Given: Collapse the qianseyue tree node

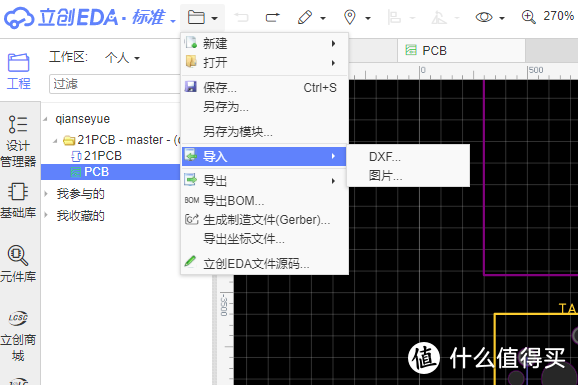Looking at the screenshot, I should (x=45, y=119).
